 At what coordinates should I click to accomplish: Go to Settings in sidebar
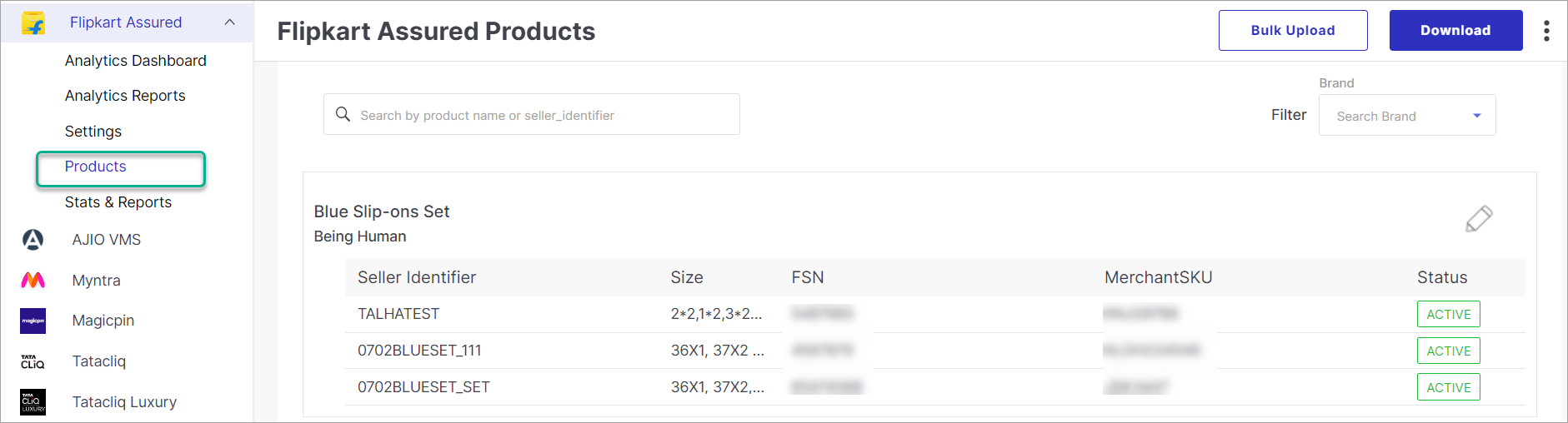point(93,132)
